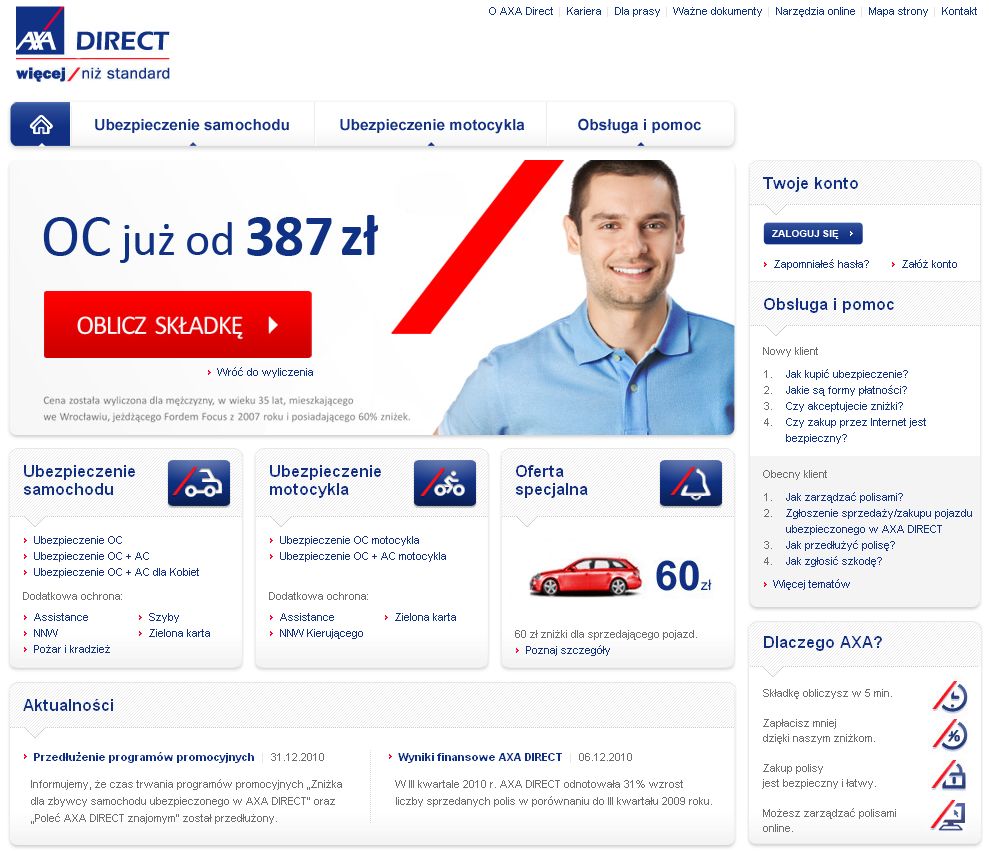Click the car insurance icon tile
This screenshot has height=852, width=989.
tap(199, 483)
